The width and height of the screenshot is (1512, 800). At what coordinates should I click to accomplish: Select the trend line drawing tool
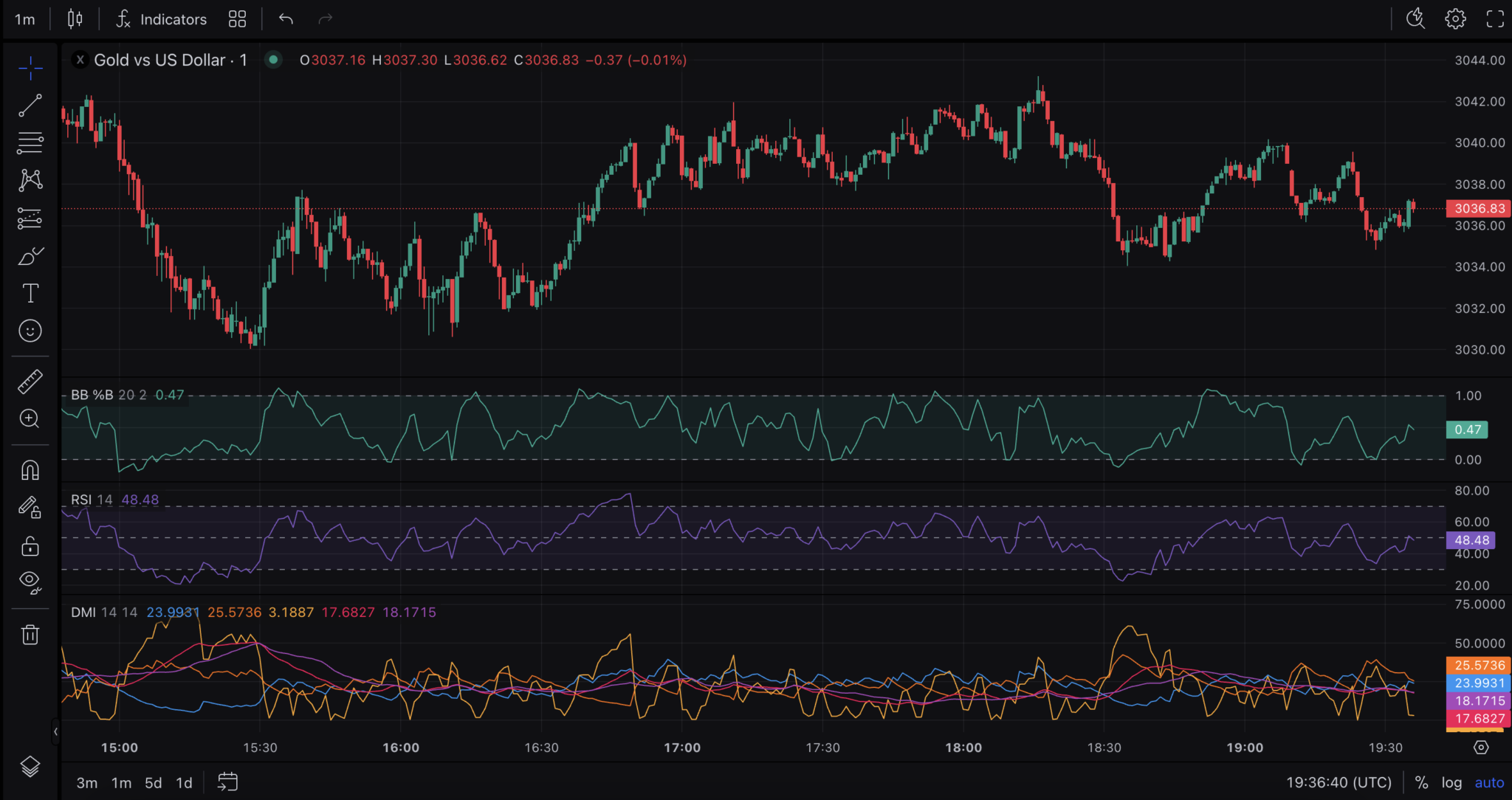[30, 106]
